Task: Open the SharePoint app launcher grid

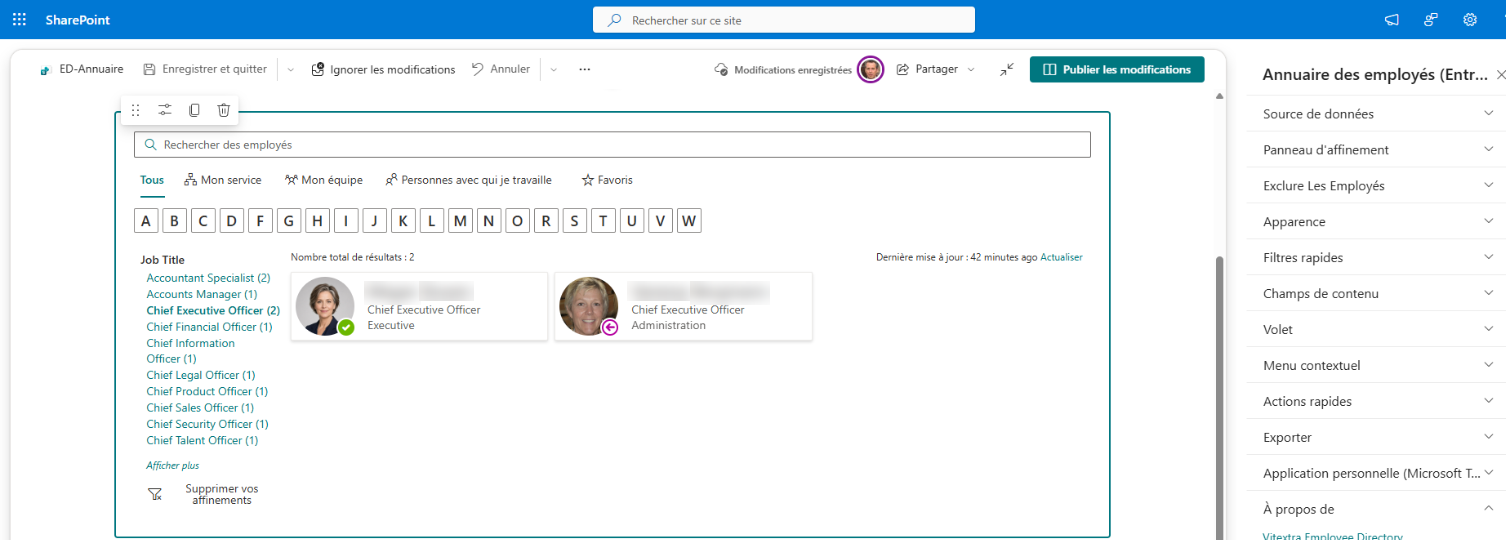Action: pos(19,19)
